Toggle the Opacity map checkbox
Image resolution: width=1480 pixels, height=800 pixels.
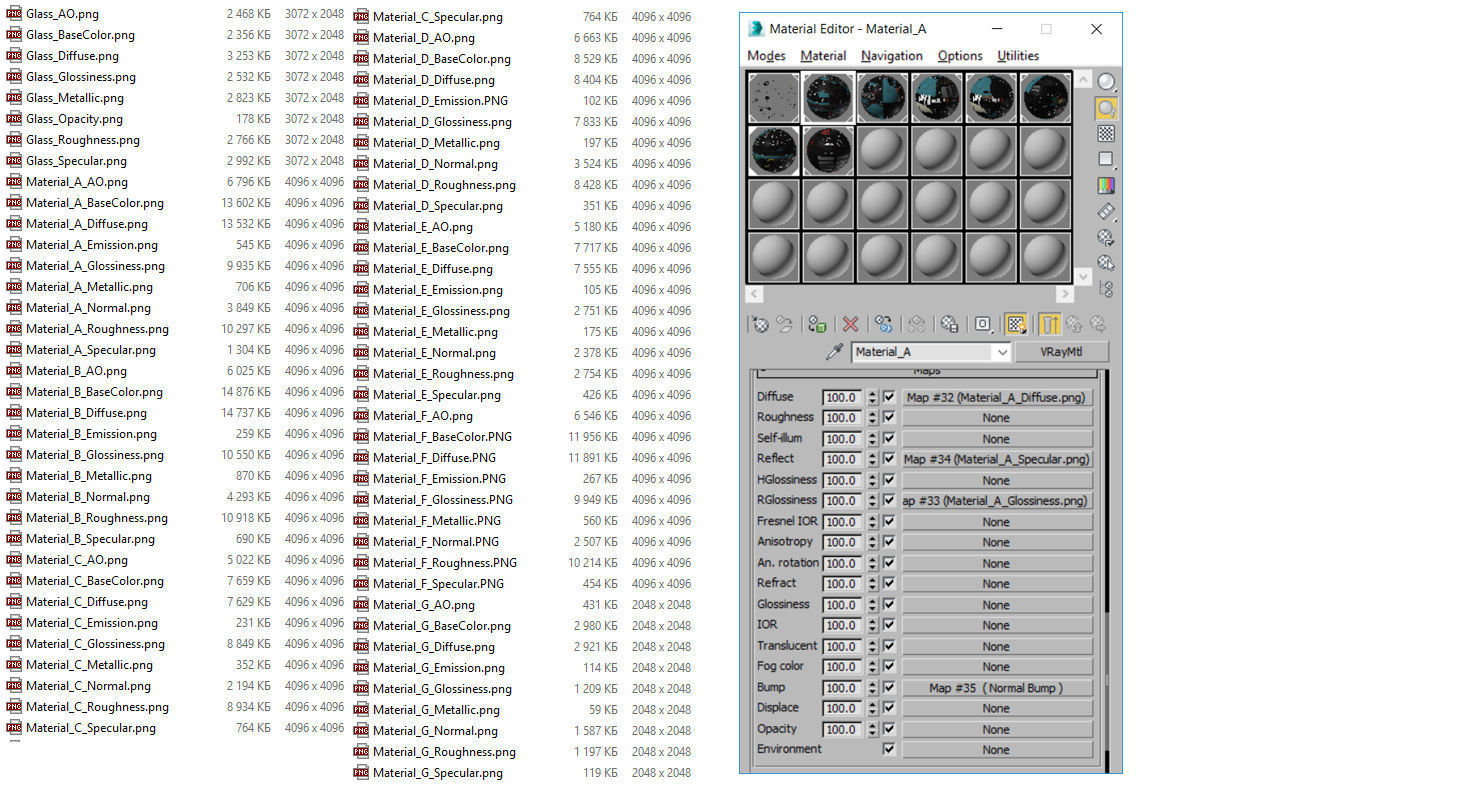click(889, 729)
